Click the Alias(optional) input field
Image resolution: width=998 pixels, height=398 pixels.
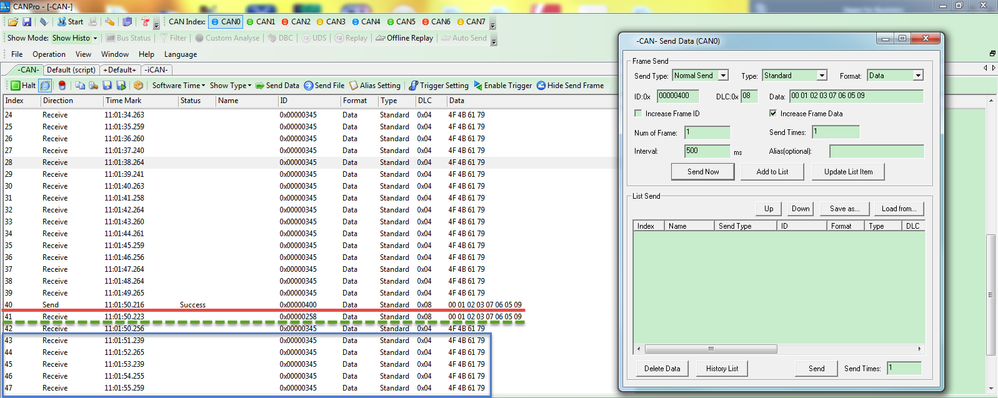click(x=876, y=152)
